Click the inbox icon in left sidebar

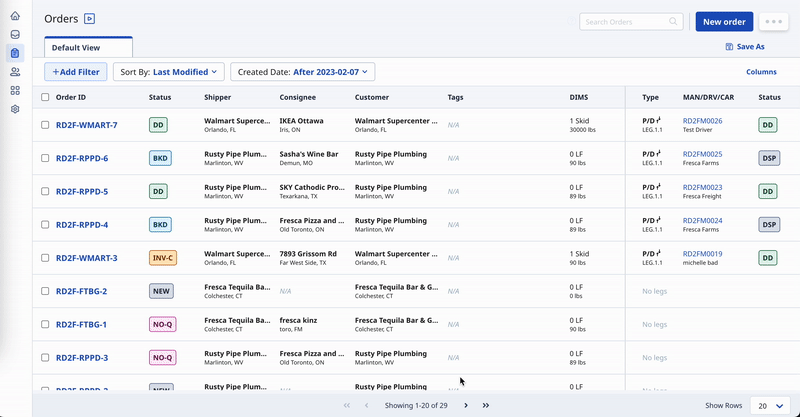coord(15,34)
